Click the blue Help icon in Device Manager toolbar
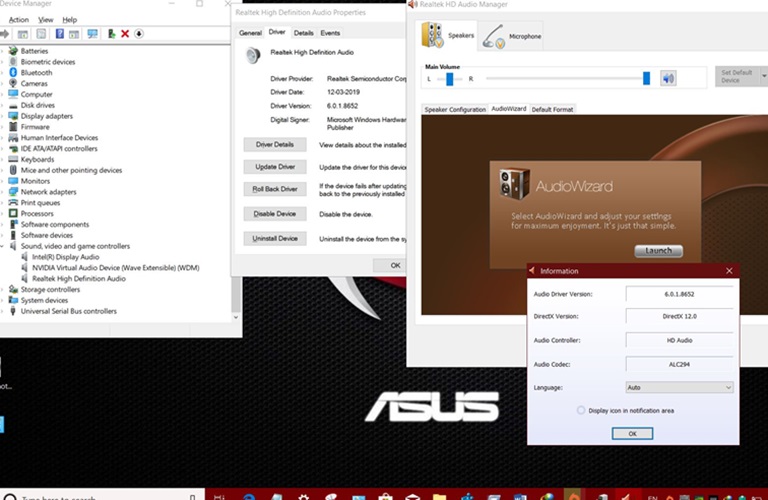The height and width of the screenshot is (500, 768). (59, 34)
